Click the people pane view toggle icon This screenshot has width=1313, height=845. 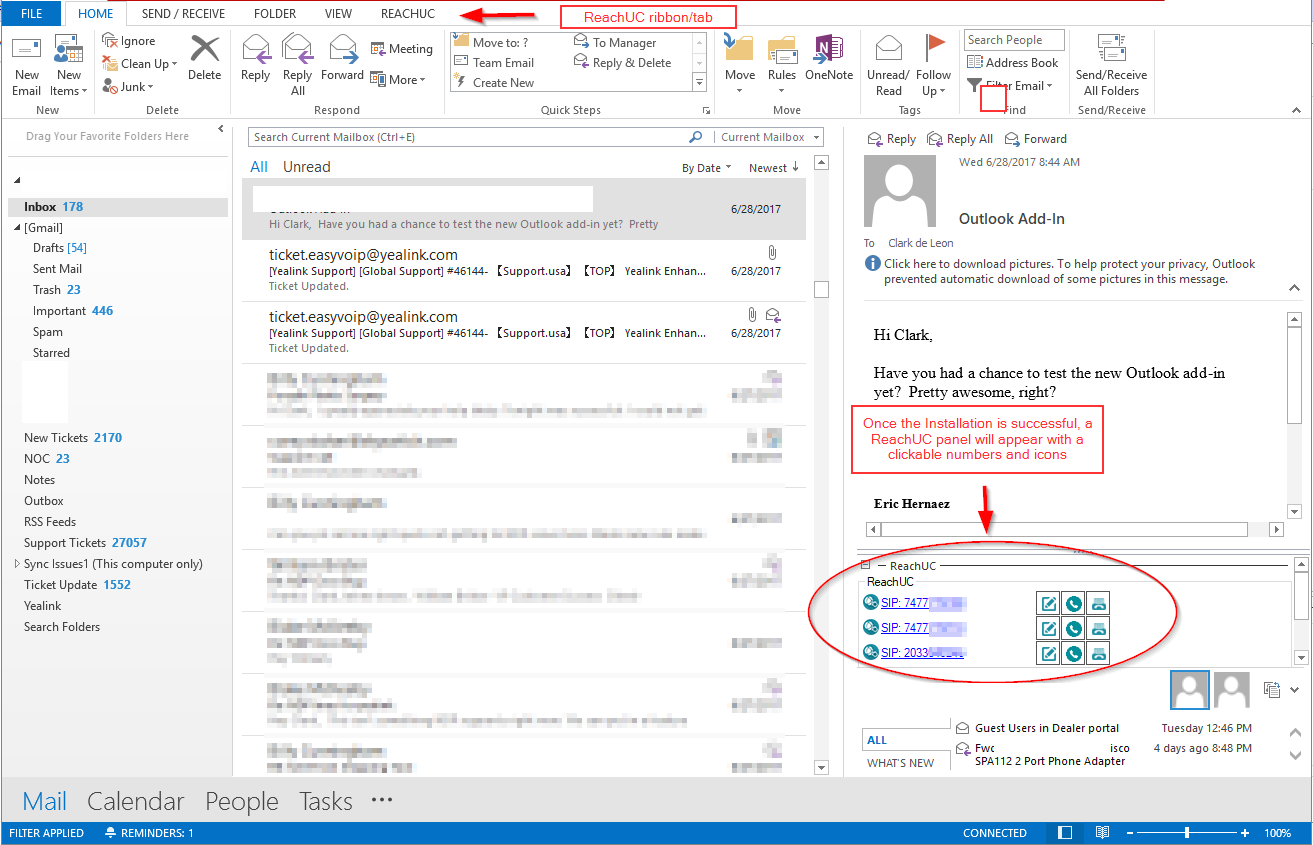(x=1272, y=689)
